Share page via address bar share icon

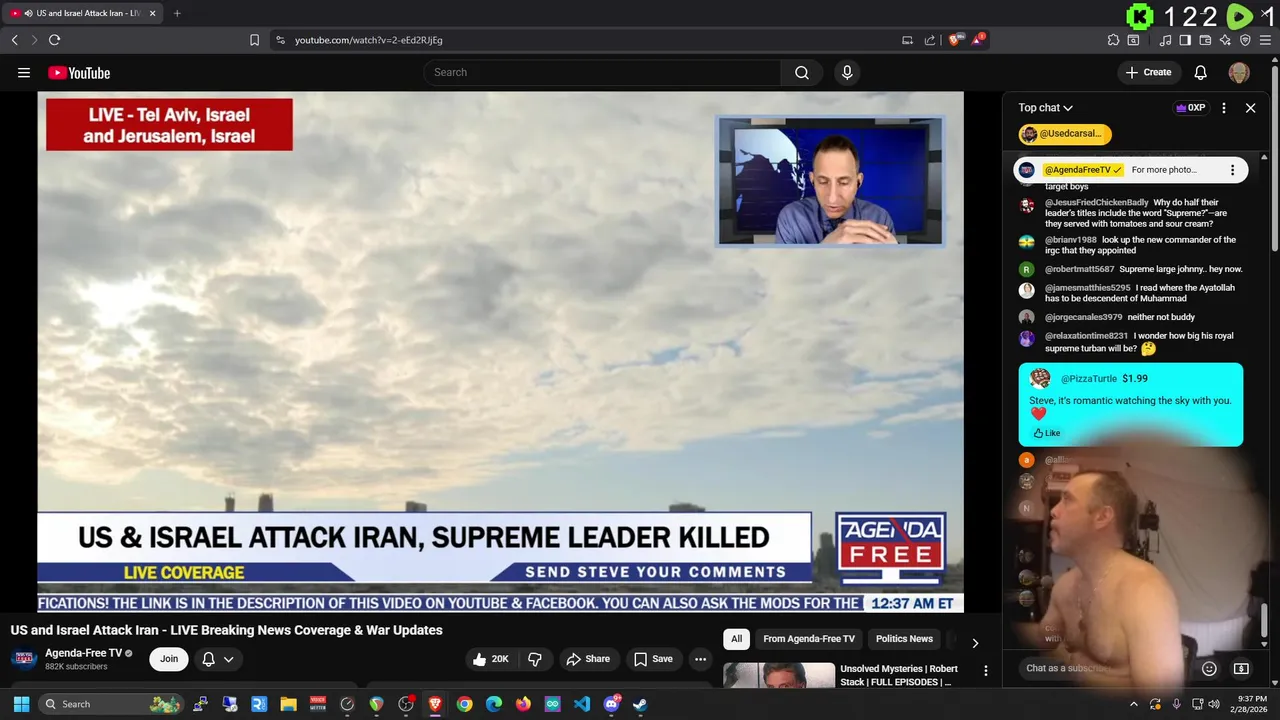click(929, 40)
